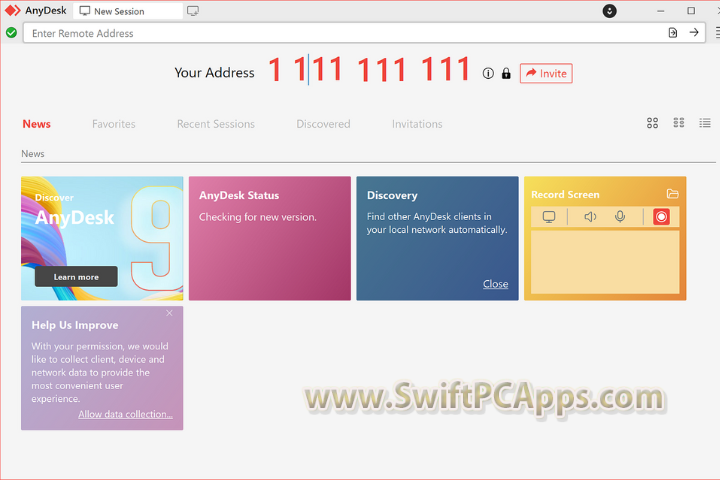
Task: Click the address info icon
Action: tap(488, 73)
